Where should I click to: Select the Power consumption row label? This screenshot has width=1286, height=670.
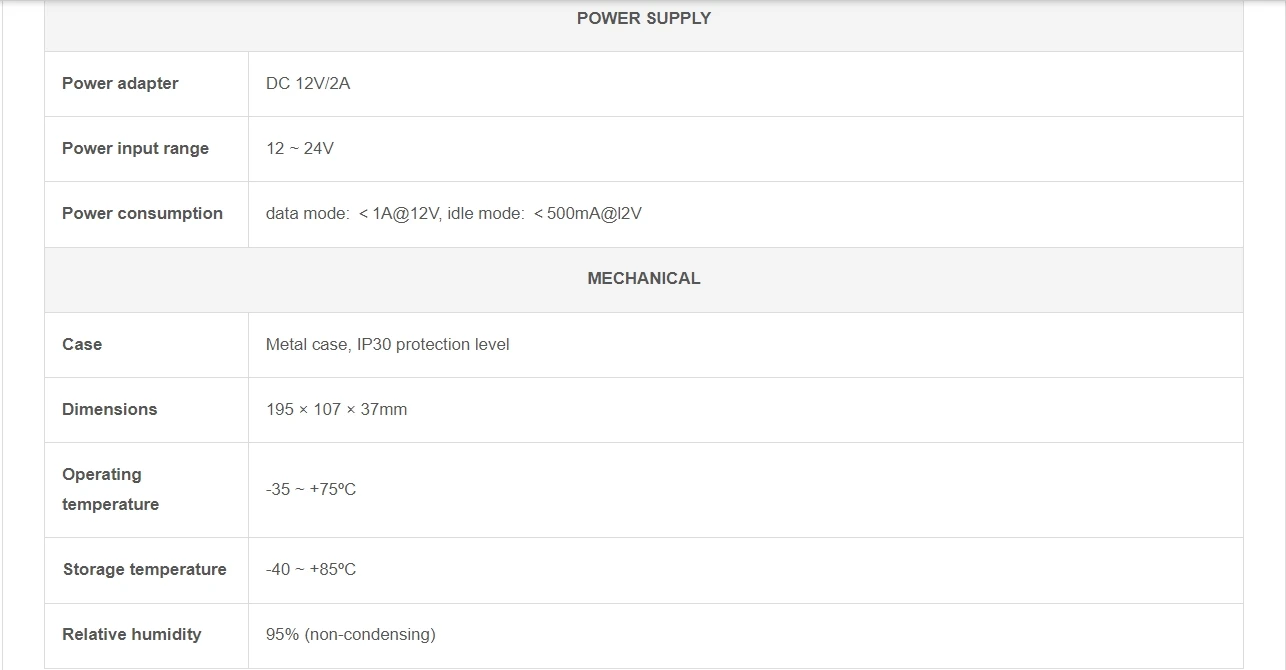tap(142, 213)
